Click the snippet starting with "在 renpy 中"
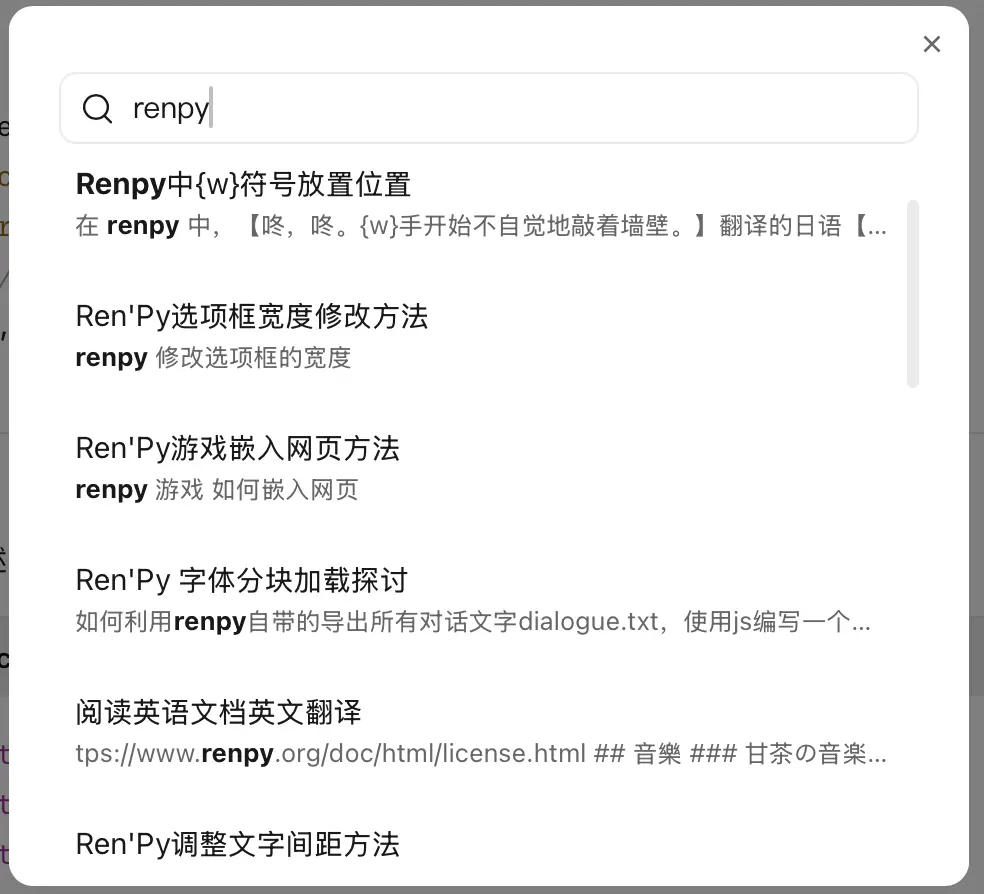This screenshot has height=894, width=984. pos(480,226)
